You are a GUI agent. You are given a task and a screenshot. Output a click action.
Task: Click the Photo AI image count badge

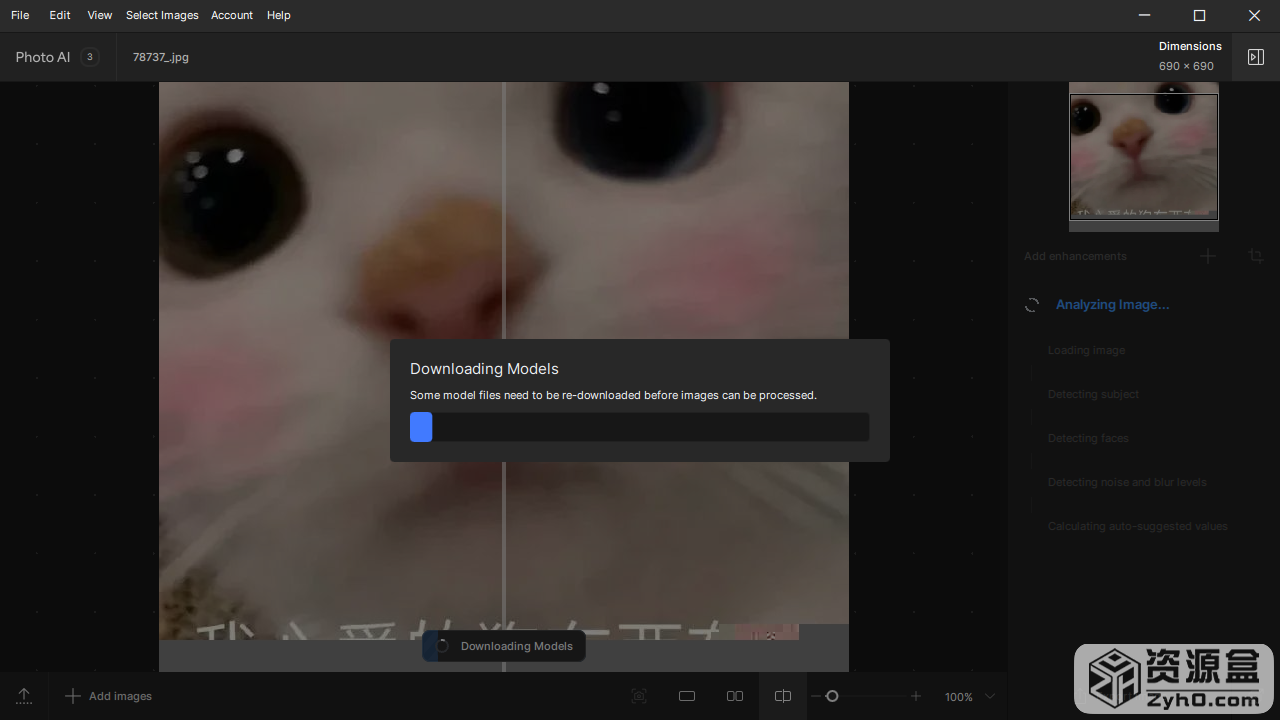90,57
